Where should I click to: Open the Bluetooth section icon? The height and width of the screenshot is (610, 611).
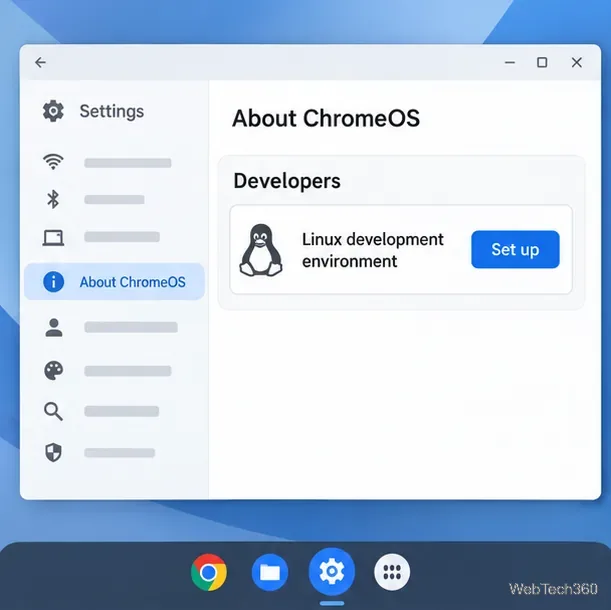pos(53,199)
